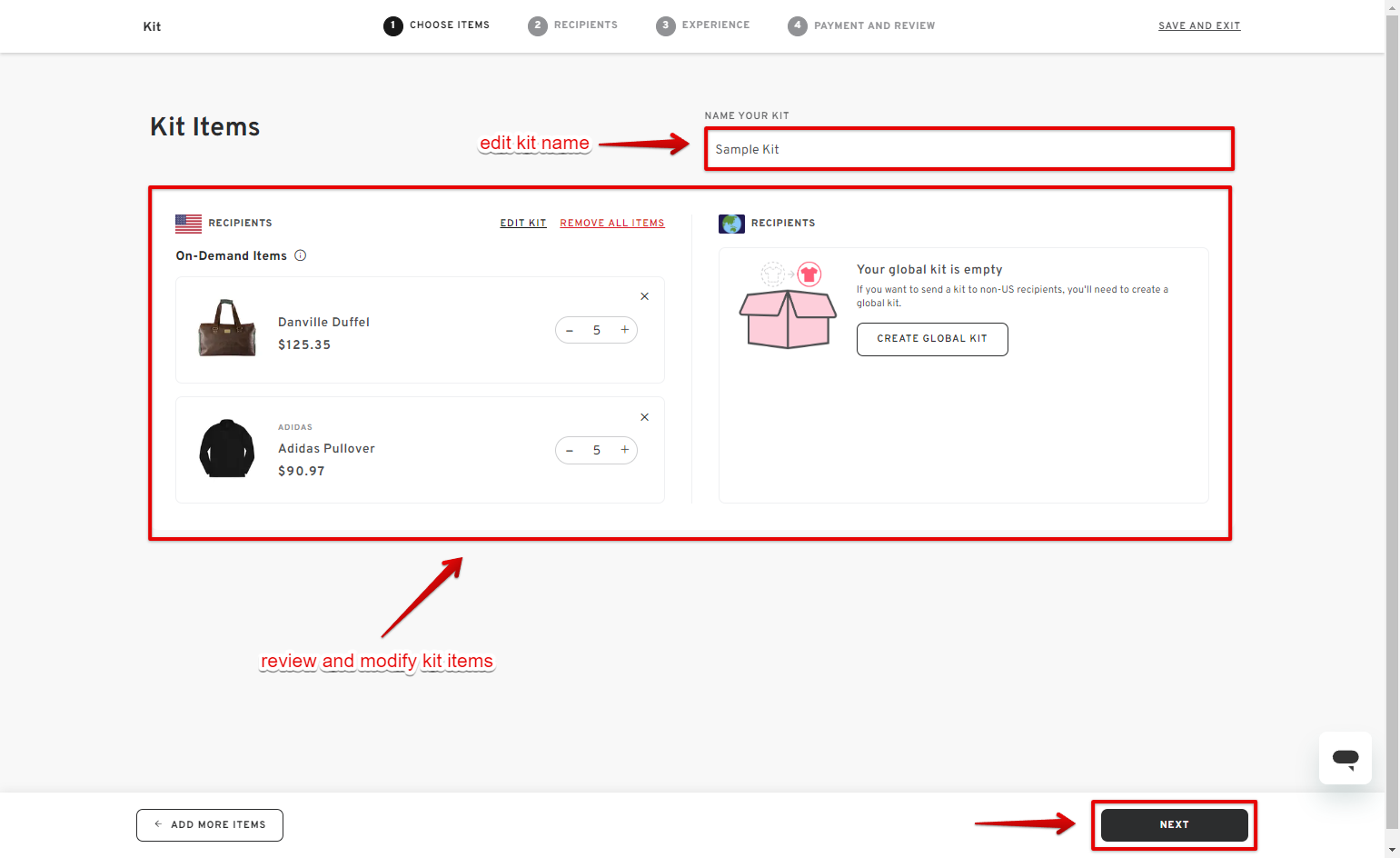Click the Create Global Kit button
1400x858 pixels.
932,339
